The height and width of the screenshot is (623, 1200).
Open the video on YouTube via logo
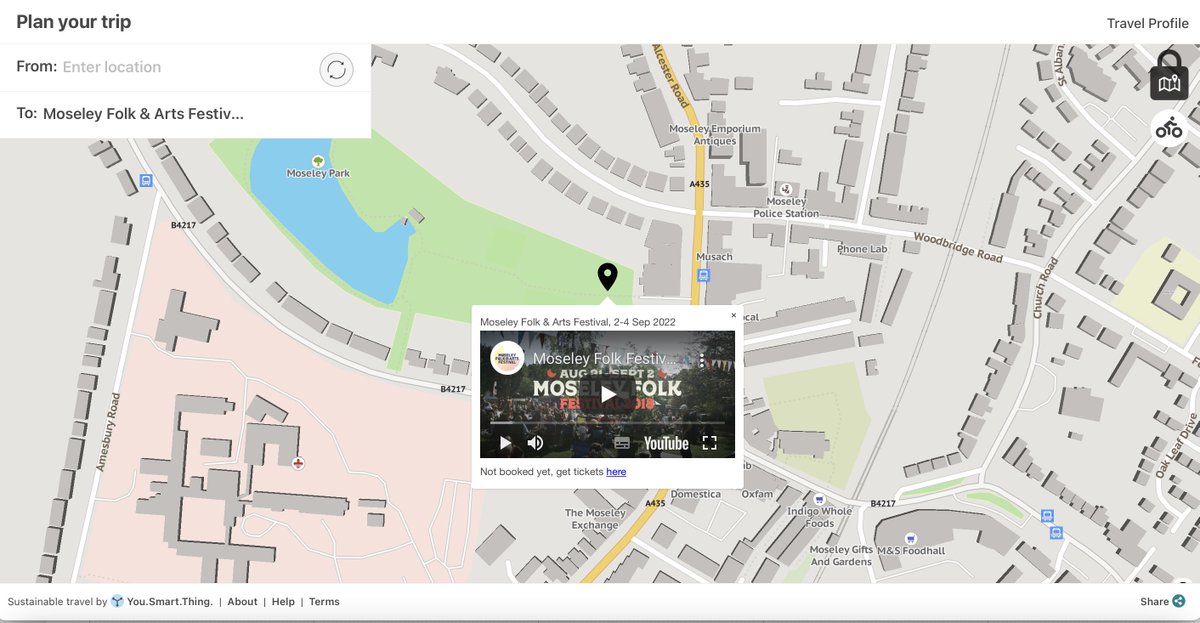pyautogui.click(x=666, y=443)
